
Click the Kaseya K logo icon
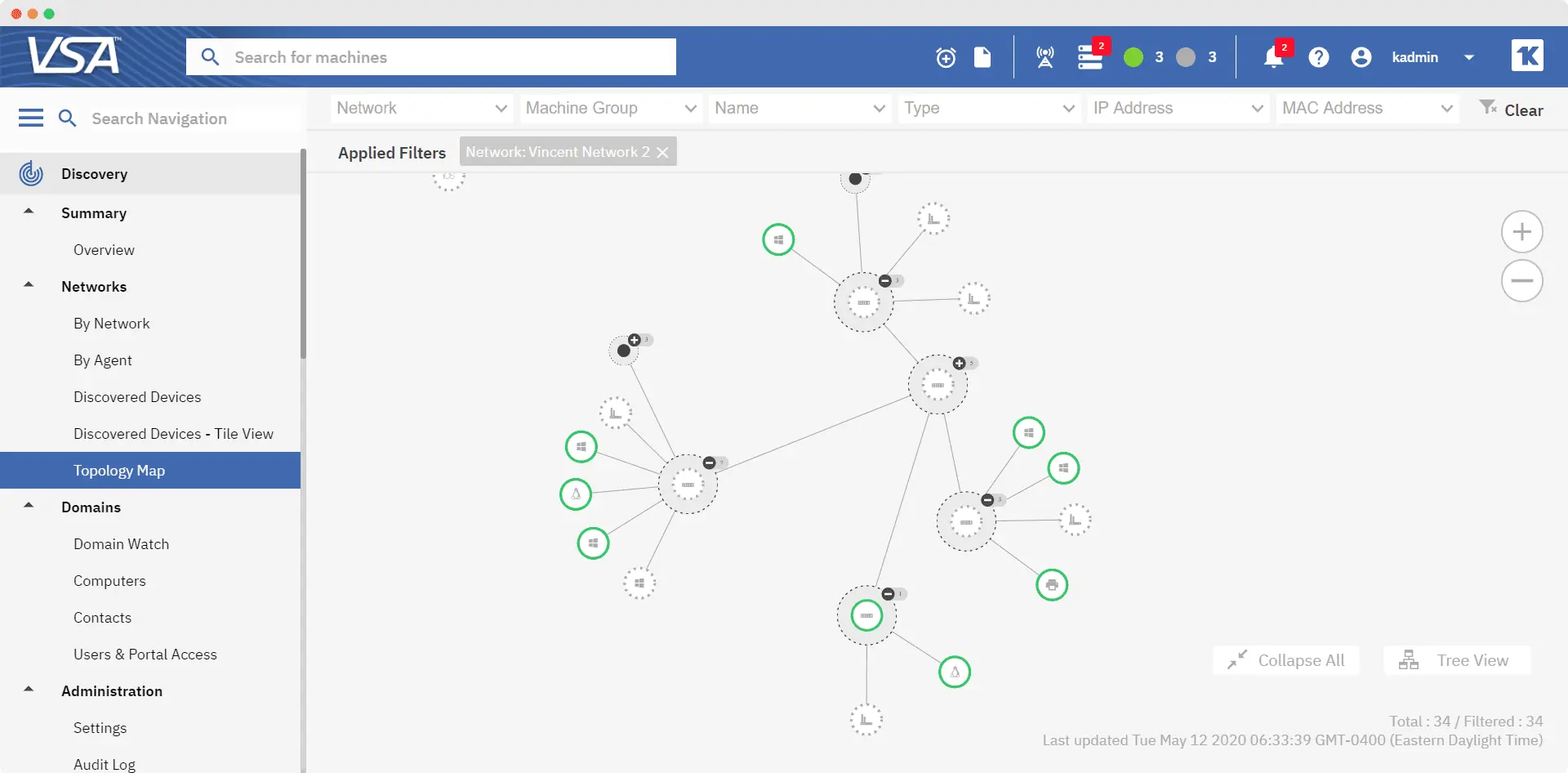[1527, 56]
